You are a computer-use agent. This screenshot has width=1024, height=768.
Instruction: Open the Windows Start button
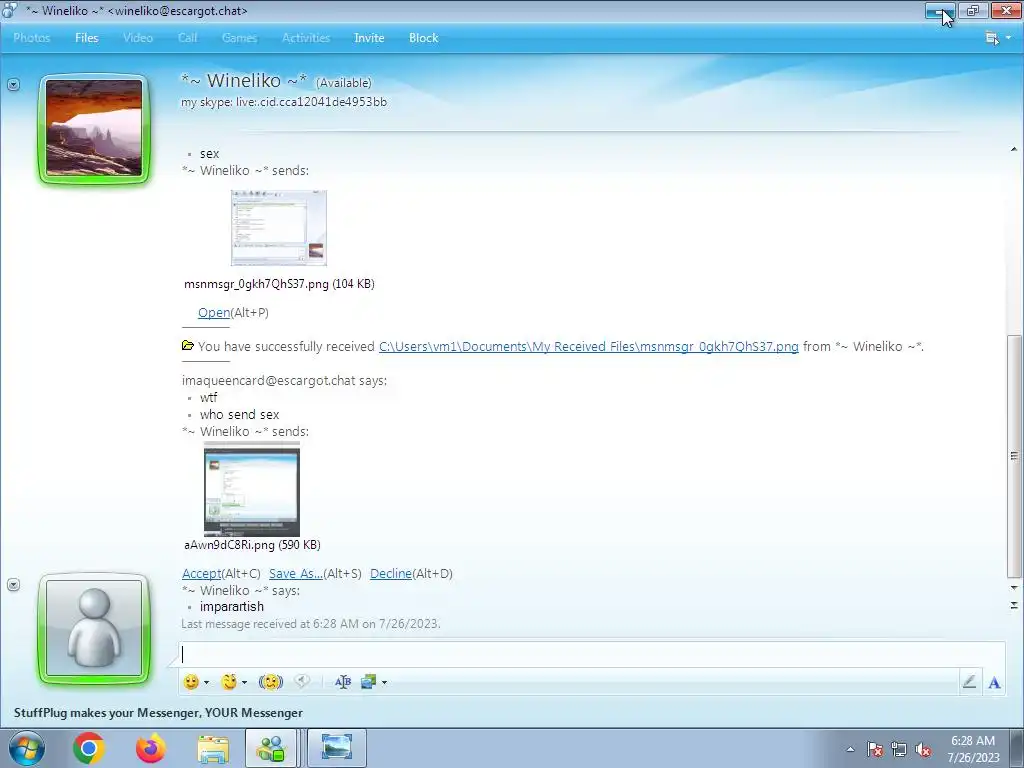pyautogui.click(x=26, y=748)
